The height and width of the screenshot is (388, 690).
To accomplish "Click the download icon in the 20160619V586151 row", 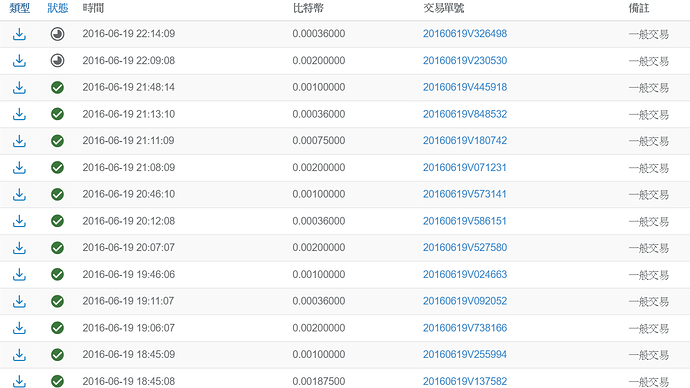I will pyautogui.click(x=19, y=221).
